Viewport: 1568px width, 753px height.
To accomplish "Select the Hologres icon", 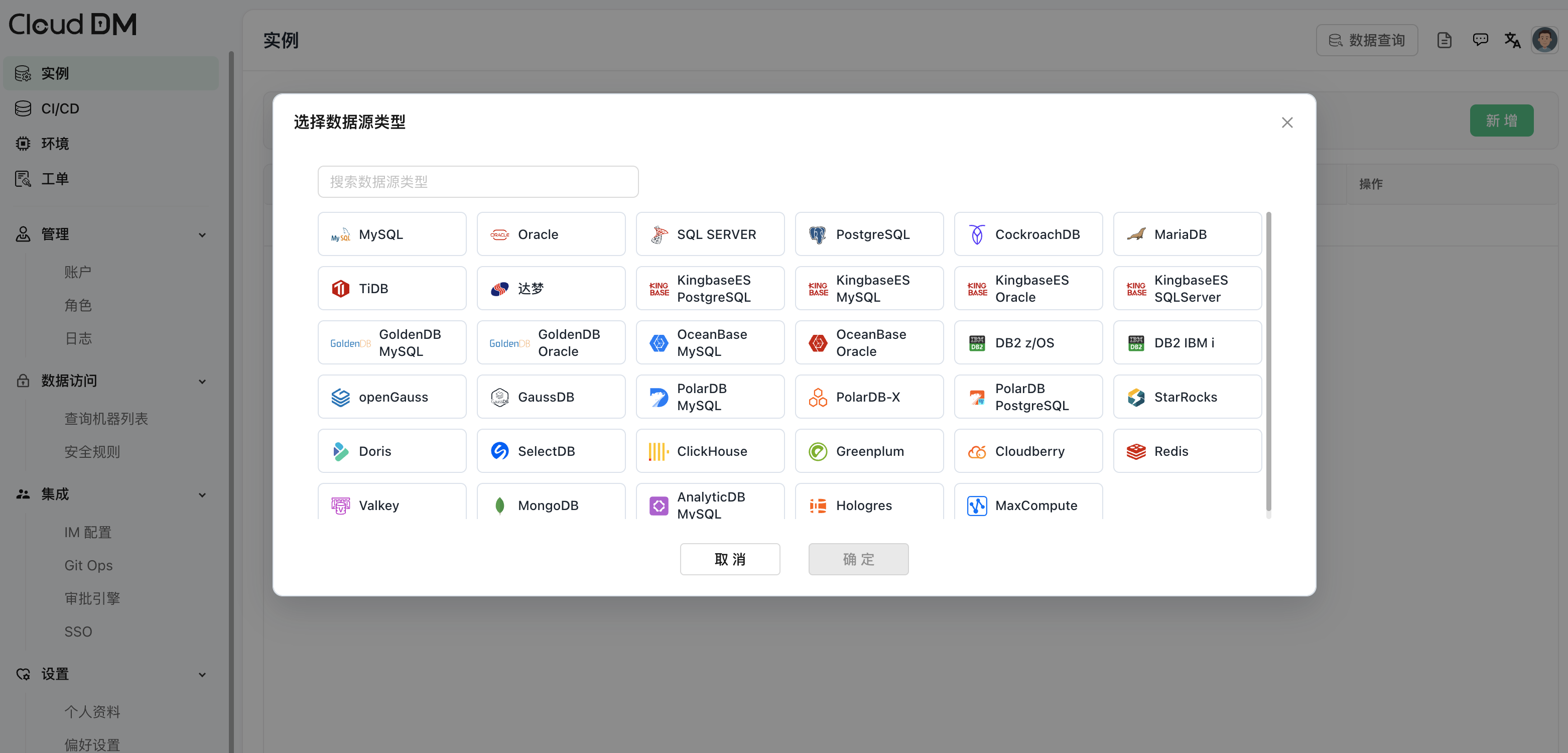I will click(x=818, y=506).
